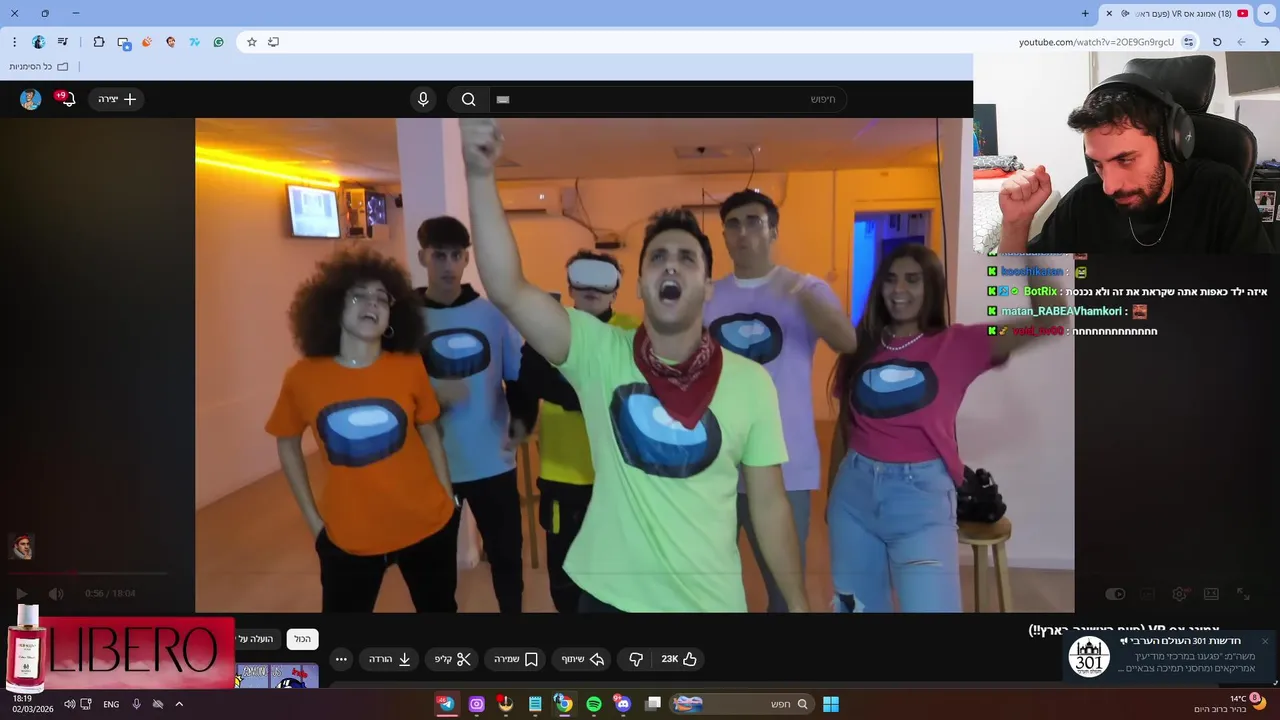Toggle autoplay switch in player

pyautogui.click(x=1116, y=594)
